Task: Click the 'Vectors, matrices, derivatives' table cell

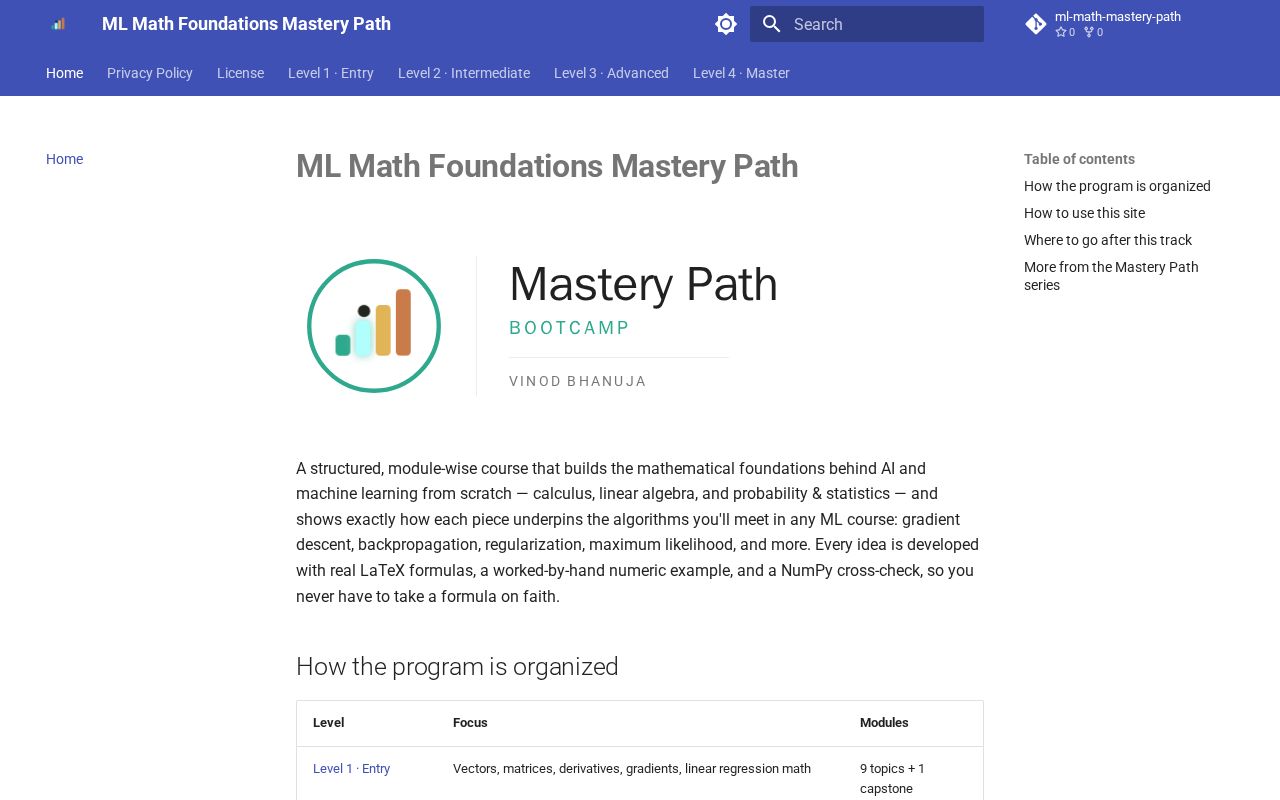Action: [x=632, y=769]
